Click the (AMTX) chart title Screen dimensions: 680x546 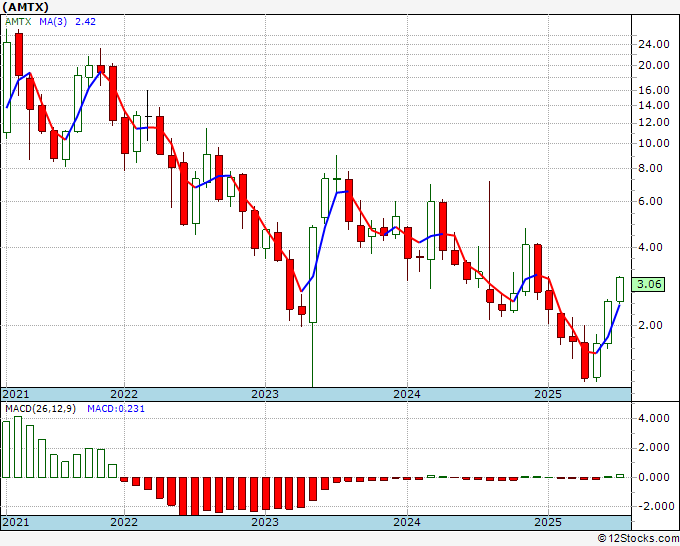(x=25, y=7)
